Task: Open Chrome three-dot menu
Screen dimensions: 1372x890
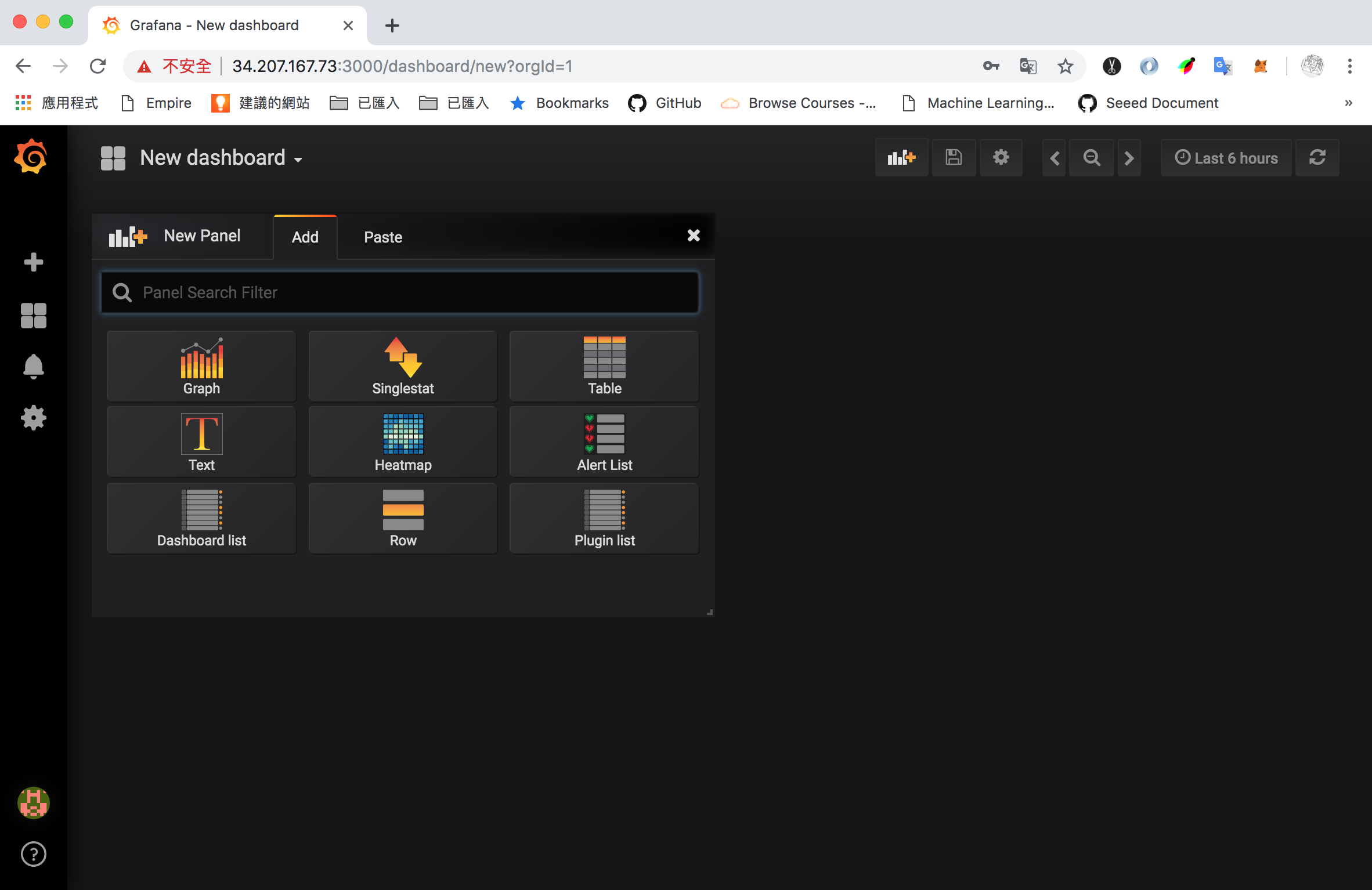Action: coord(1349,66)
